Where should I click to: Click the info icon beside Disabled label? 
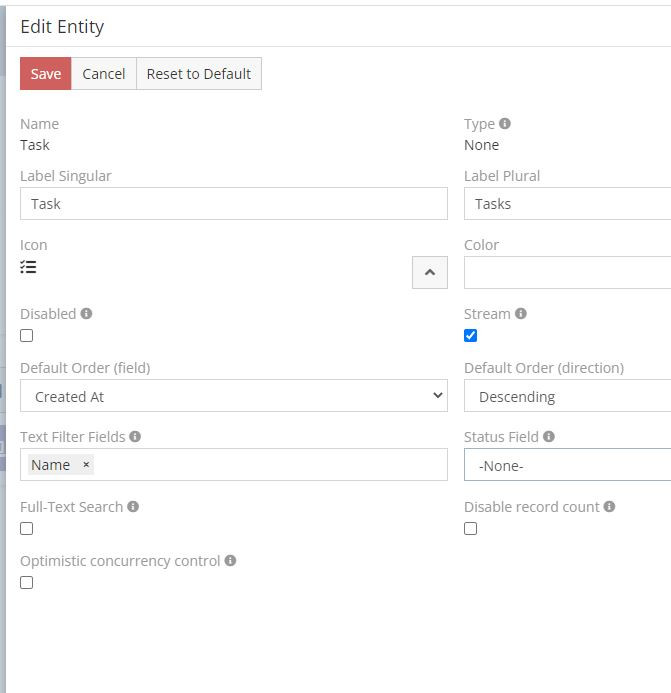[86, 314]
